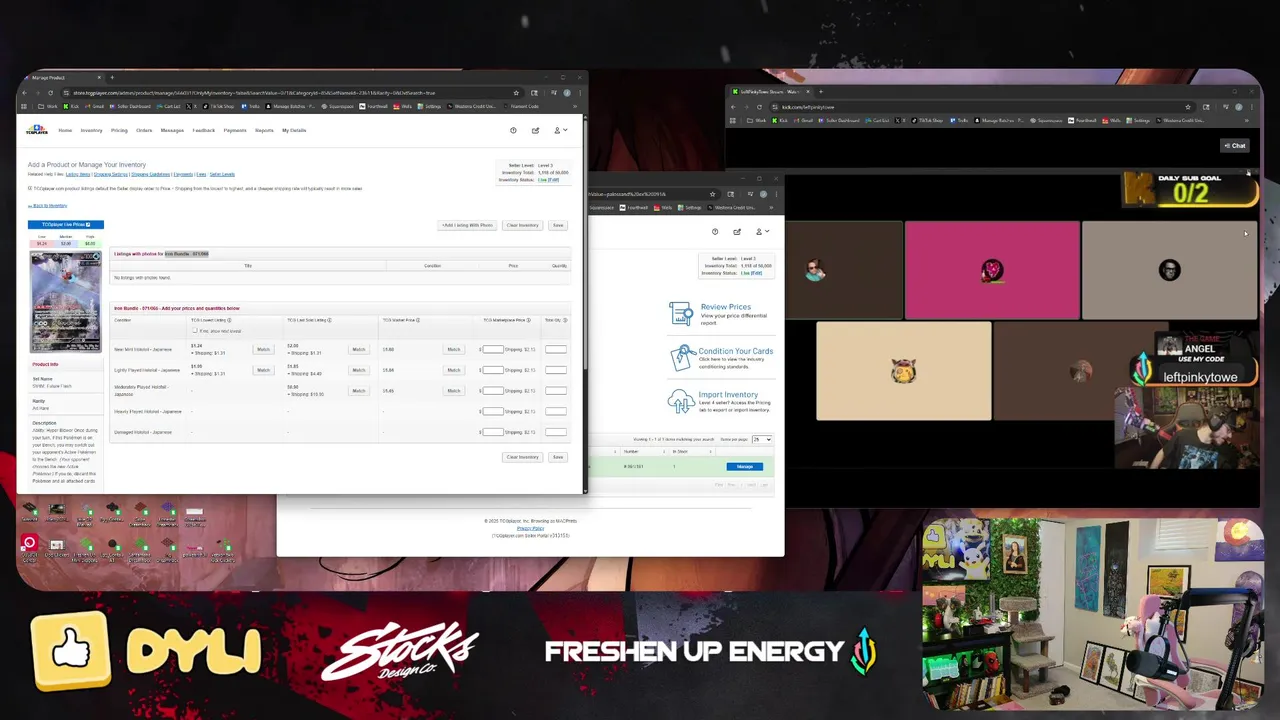Screen dimensions: 1280x720
Task: Click the DYLI thumbs-up logo in the overlay
Action: coord(70,652)
